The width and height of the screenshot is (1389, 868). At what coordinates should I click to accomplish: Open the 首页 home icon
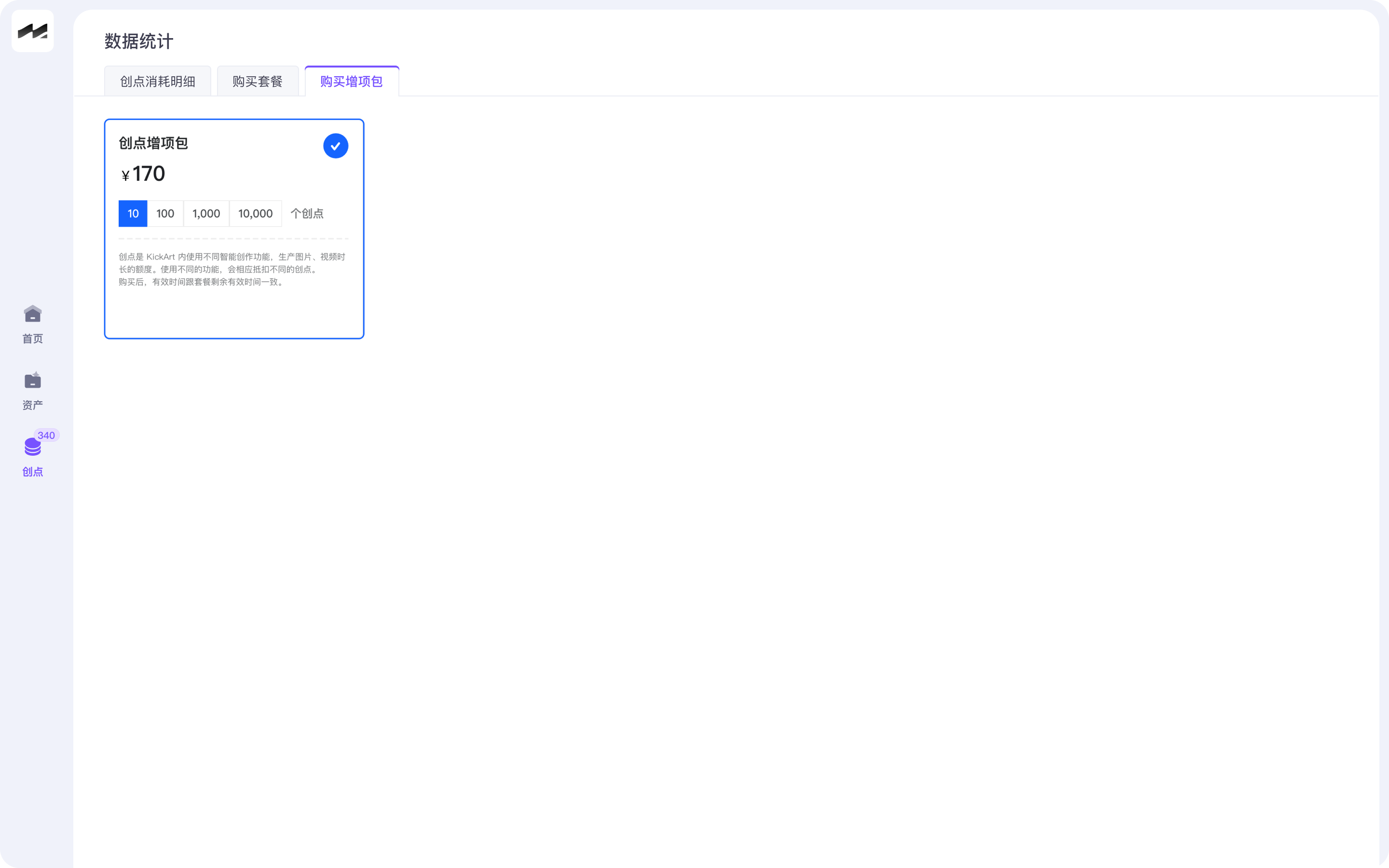pos(33,313)
